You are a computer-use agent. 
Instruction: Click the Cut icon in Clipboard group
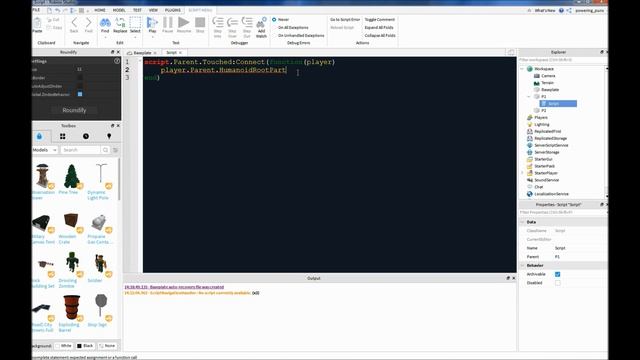click(53, 20)
